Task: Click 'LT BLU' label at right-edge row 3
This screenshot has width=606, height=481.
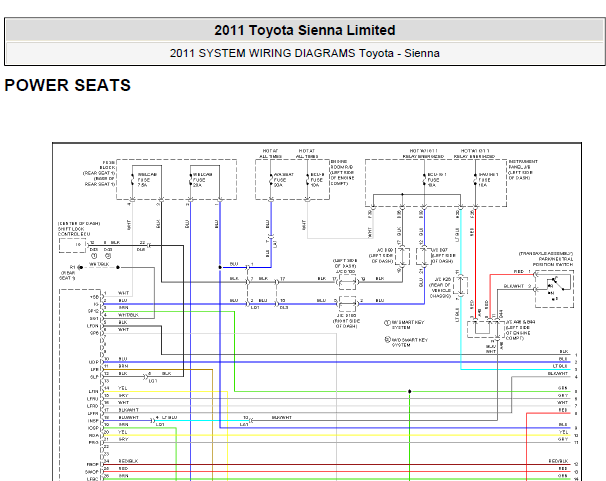Action: click(x=560, y=366)
